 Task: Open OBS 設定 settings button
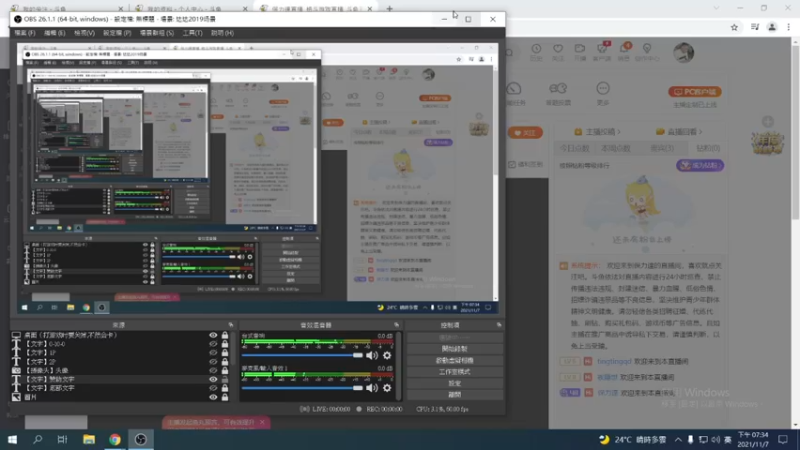point(455,383)
